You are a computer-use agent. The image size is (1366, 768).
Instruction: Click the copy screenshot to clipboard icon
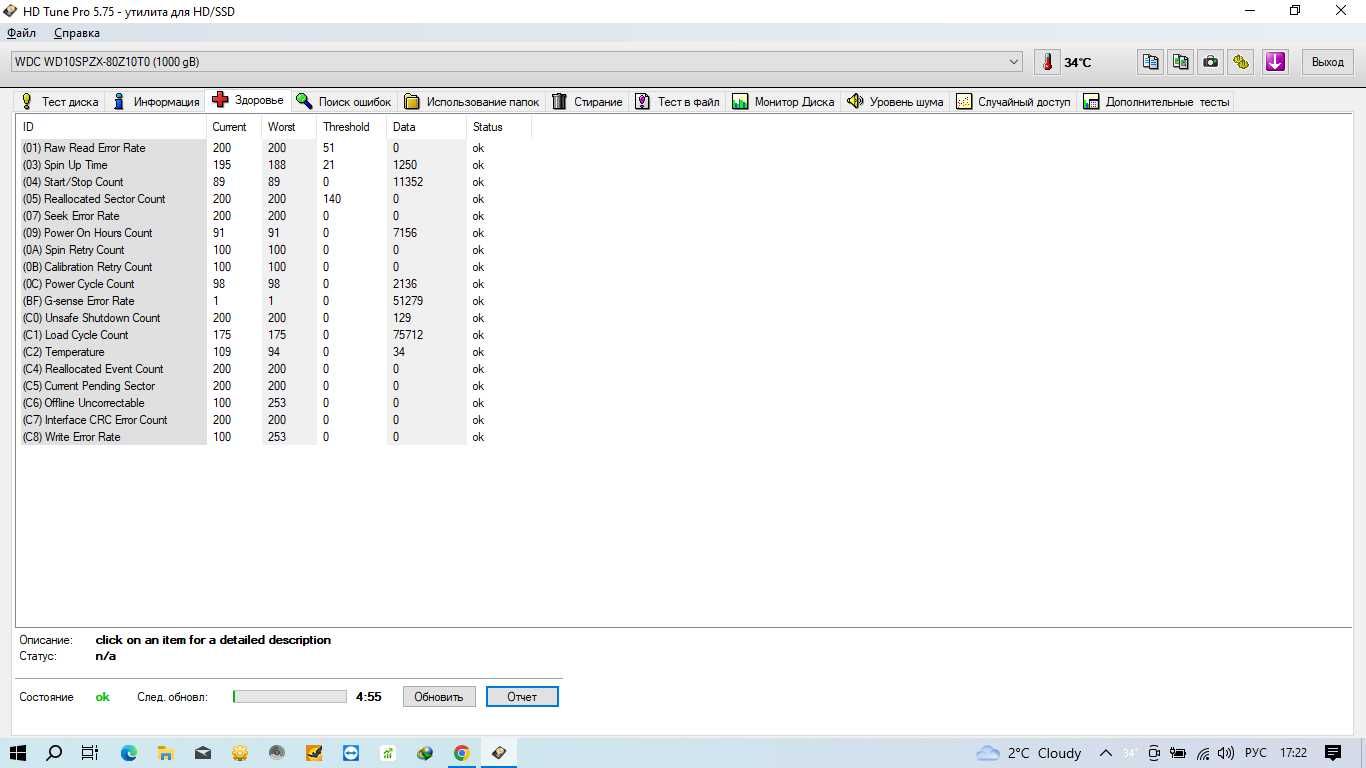pos(1181,62)
